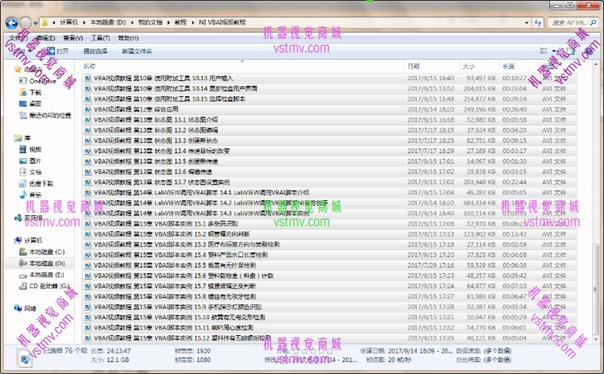Open the 帮助(H) menu

tap(128, 38)
